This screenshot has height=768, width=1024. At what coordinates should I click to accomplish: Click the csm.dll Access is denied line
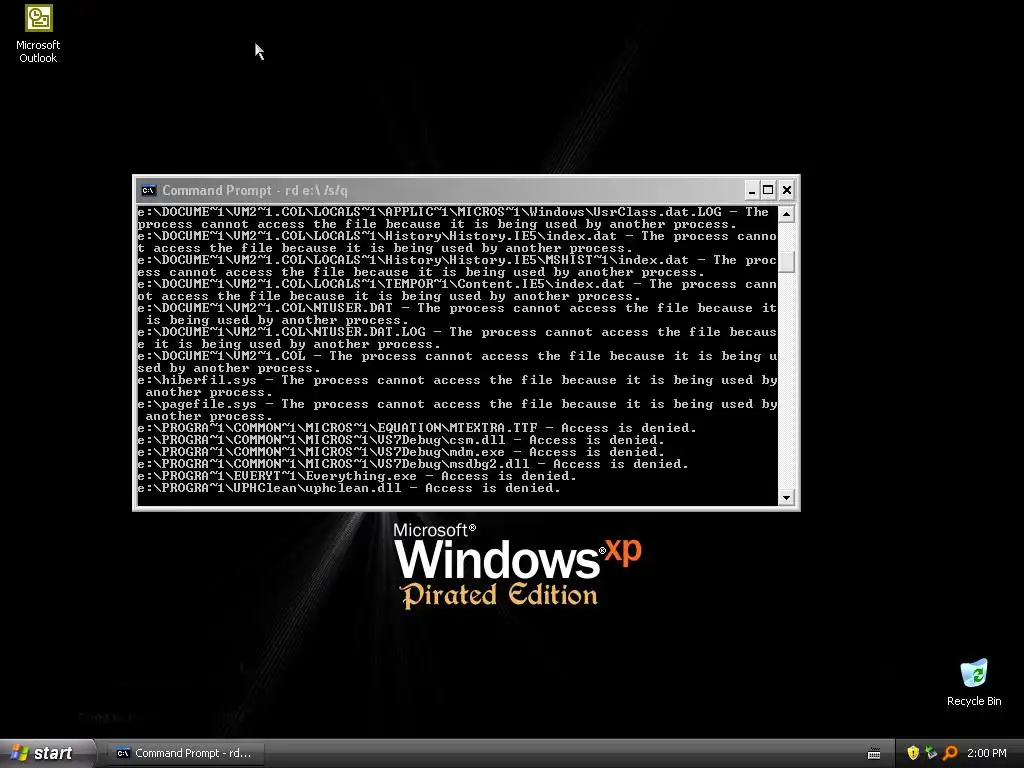pos(401,440)
